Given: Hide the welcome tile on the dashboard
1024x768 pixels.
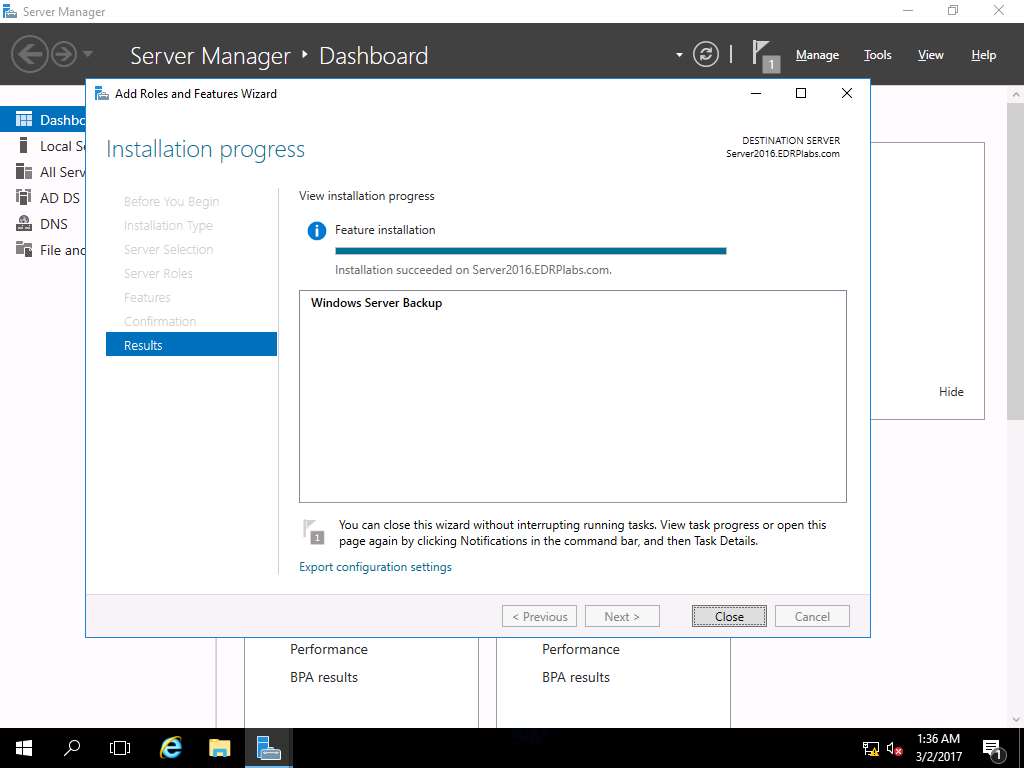Looking at the screenshot, I should [951, 392].
